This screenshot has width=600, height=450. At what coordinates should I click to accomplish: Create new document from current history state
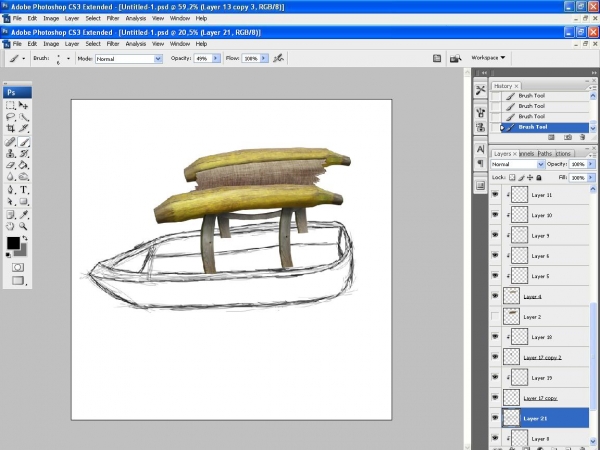coord(551,137)
